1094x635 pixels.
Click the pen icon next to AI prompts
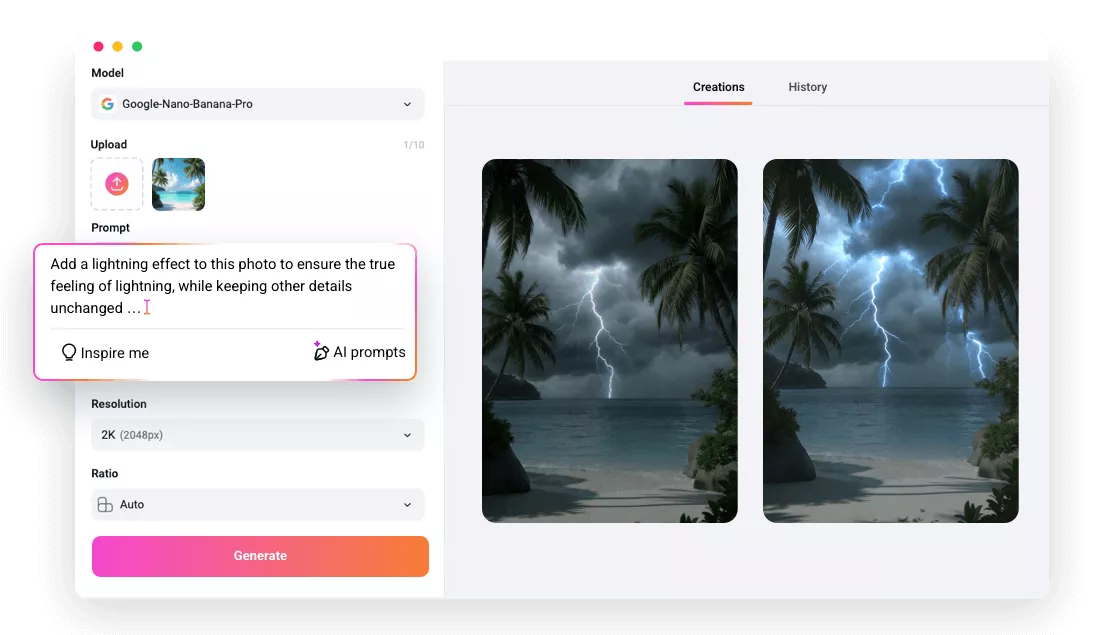tap(320, 351)
